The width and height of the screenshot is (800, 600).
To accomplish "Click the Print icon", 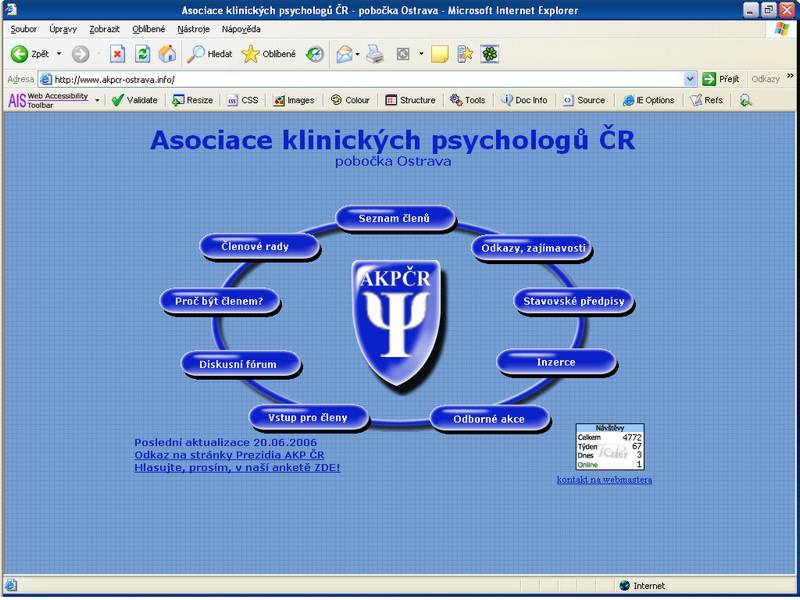I will pyautogui.click(x=374, y=54).
